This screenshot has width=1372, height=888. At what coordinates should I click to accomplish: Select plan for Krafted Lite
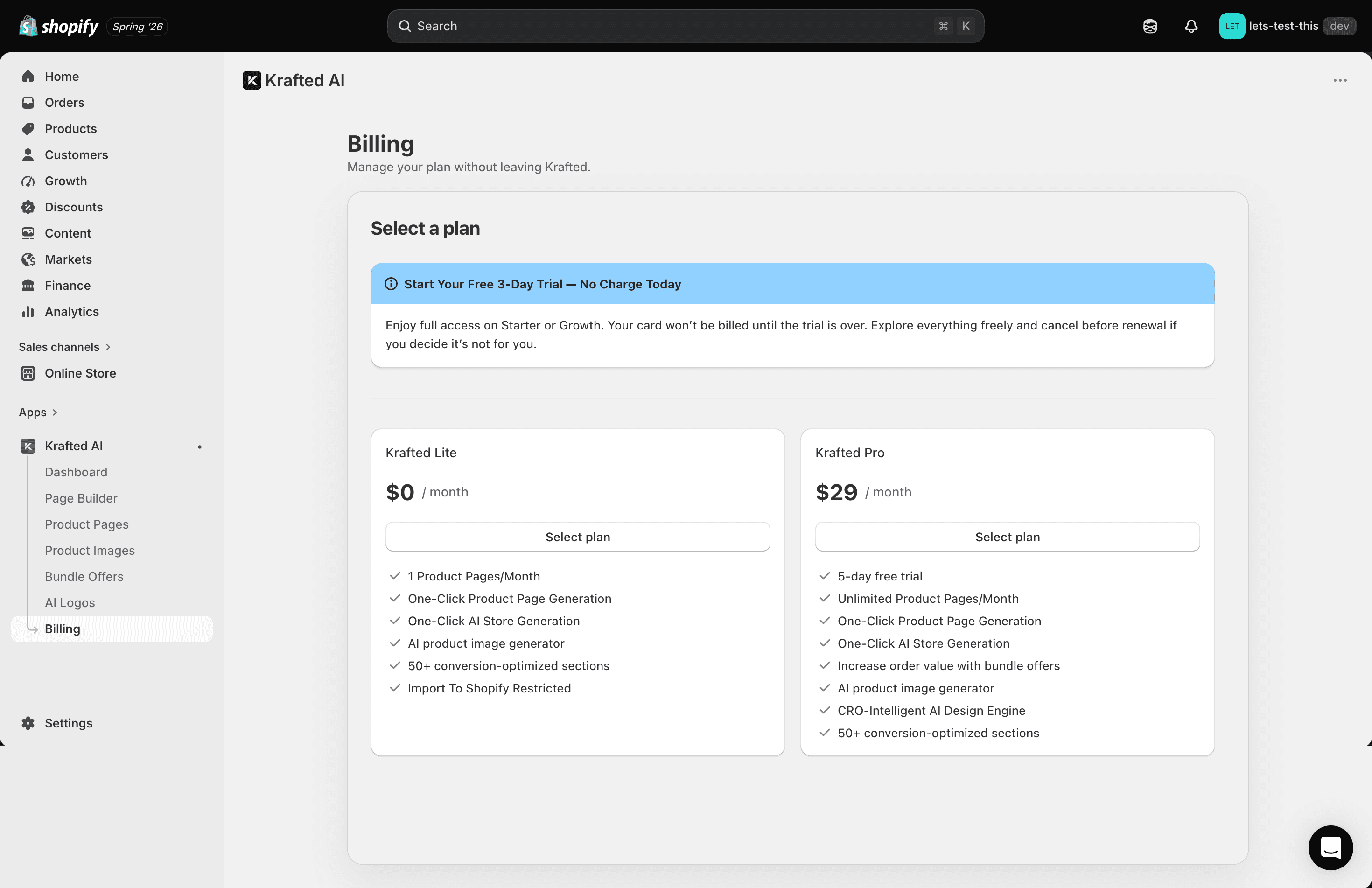click(578, 537)
